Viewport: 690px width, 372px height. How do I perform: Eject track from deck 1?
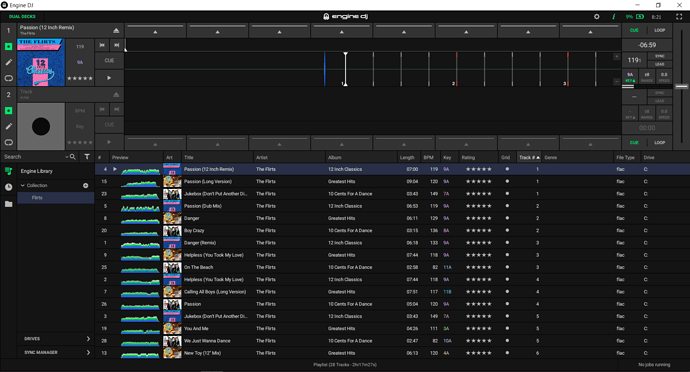(x=116, y=30)
